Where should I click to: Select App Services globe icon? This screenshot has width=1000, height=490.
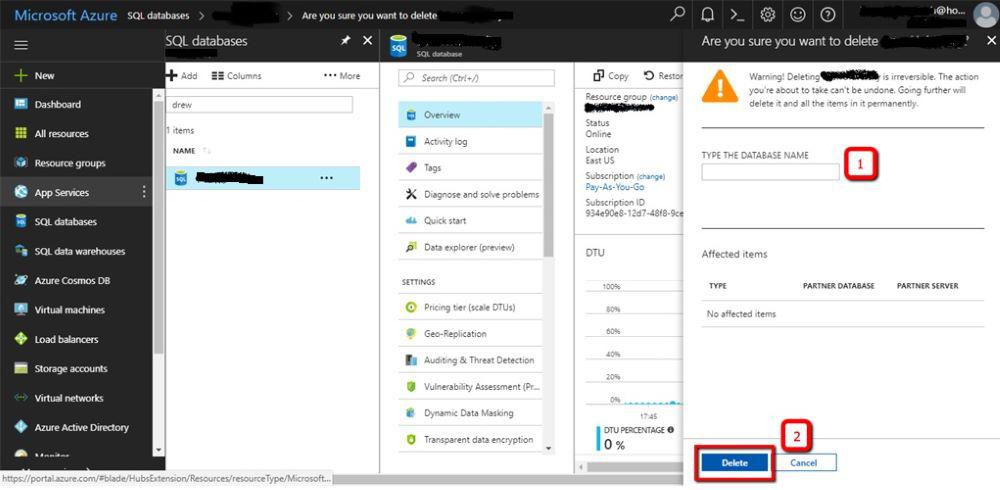(x=21, y=192)
